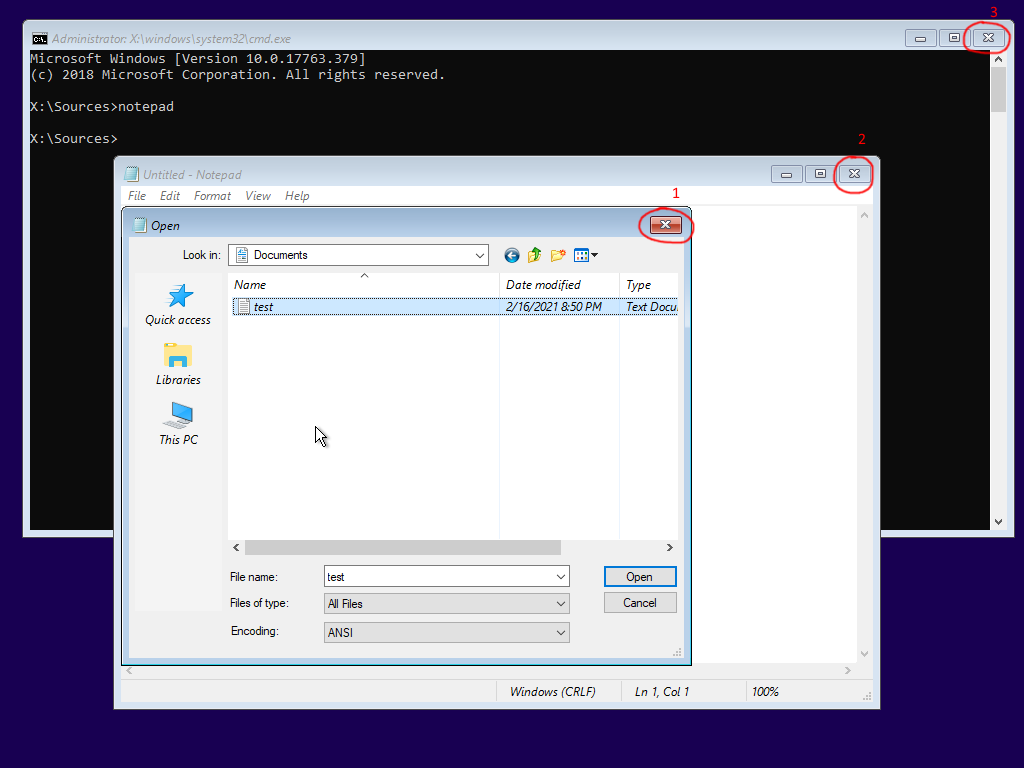1024x768 pixels.
Task: Click date 2/16/2021 8:50 PM cell
Action: tap(554, 306)
